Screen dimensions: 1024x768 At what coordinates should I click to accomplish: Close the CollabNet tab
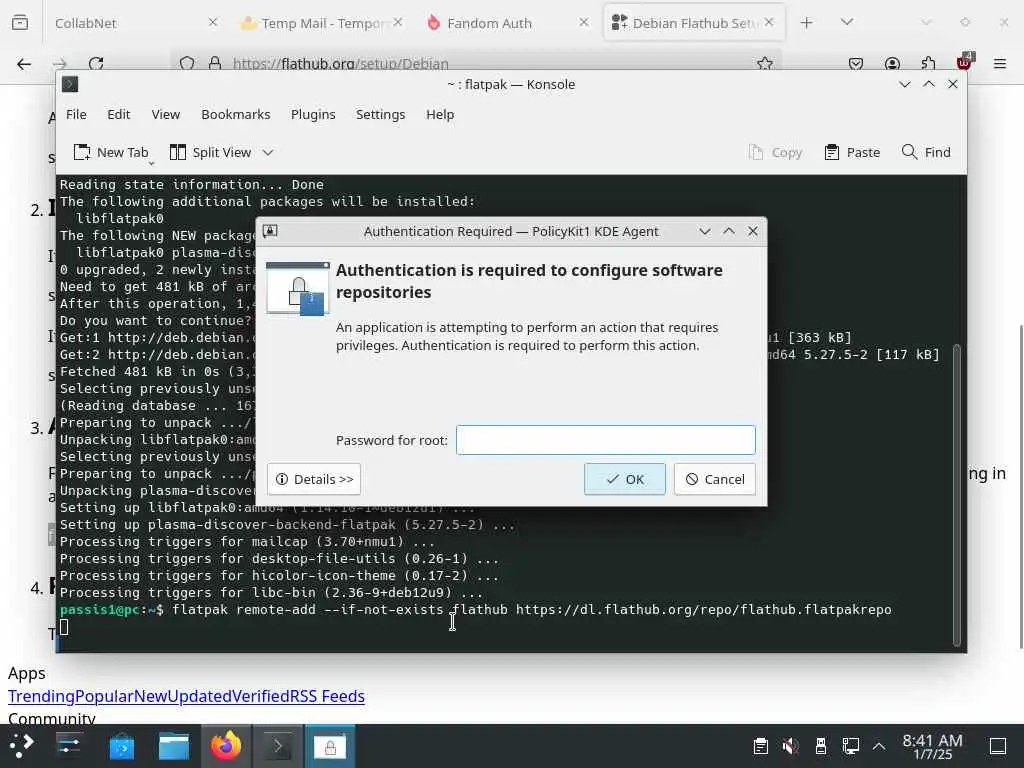click(213, 22)
